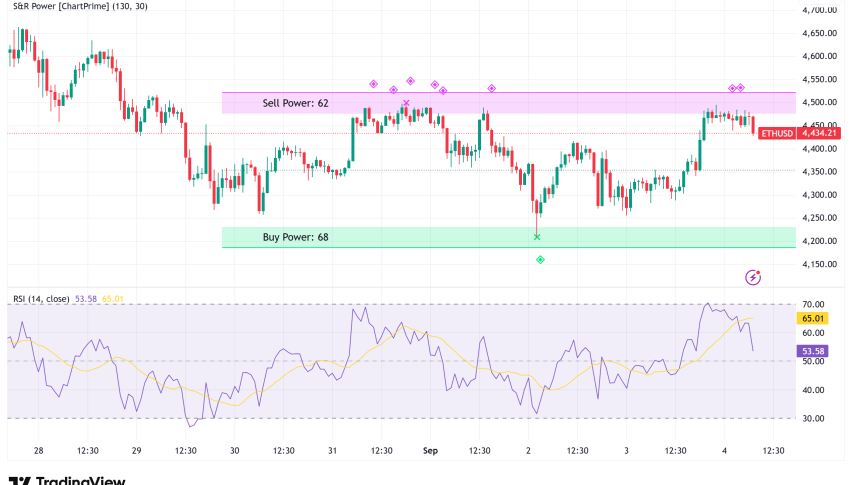Click the 4,500.00 price axis label
This screenshot has width=852, height=485.
tap(819, 102)
